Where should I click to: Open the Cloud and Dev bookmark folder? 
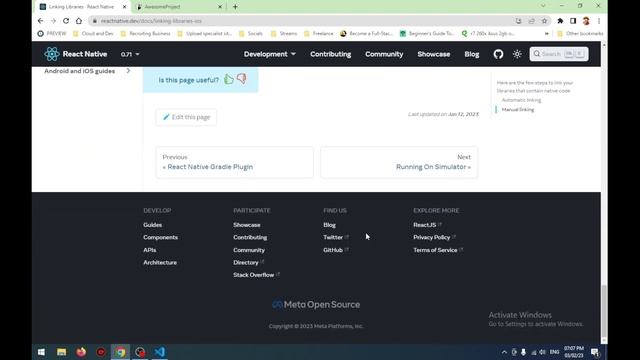click(x=93, y=33)
